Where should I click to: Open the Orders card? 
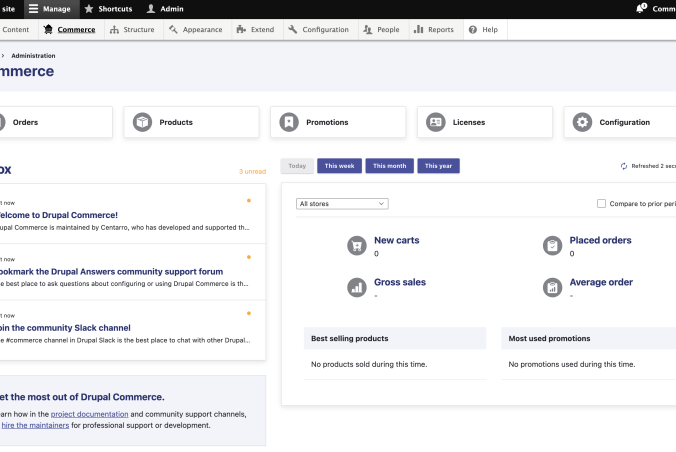pyautogui.click(x=55, y=122)
